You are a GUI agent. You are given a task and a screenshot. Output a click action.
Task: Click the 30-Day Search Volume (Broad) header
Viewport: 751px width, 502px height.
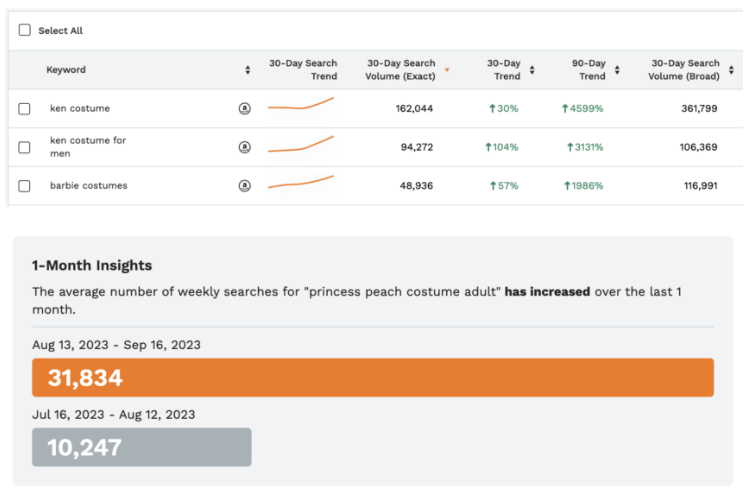coord(684,70)
